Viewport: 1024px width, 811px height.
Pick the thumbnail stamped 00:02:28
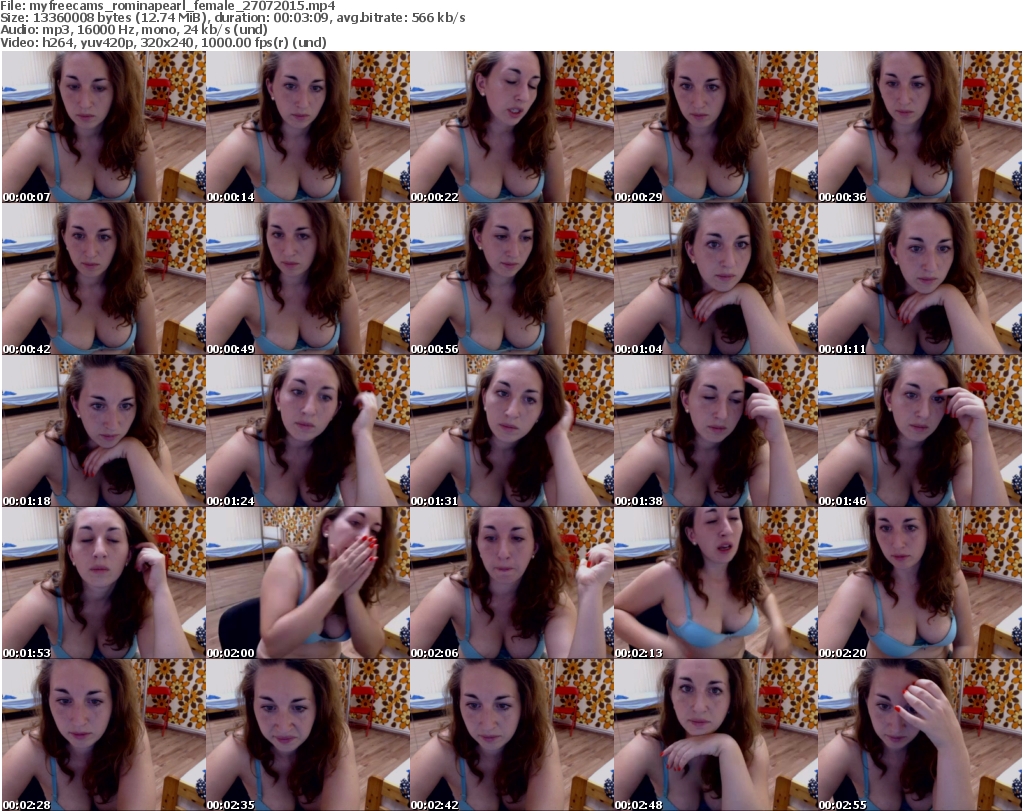coord(104,735)
